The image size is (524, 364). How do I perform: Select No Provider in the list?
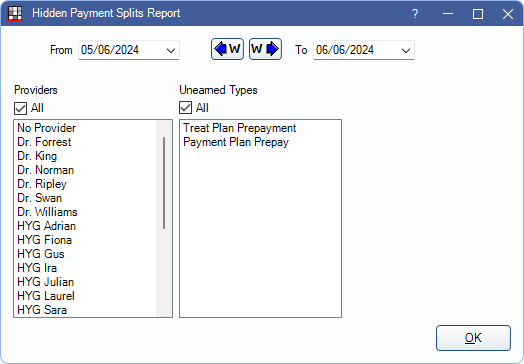pyautogui.click(x=85, y=128)
